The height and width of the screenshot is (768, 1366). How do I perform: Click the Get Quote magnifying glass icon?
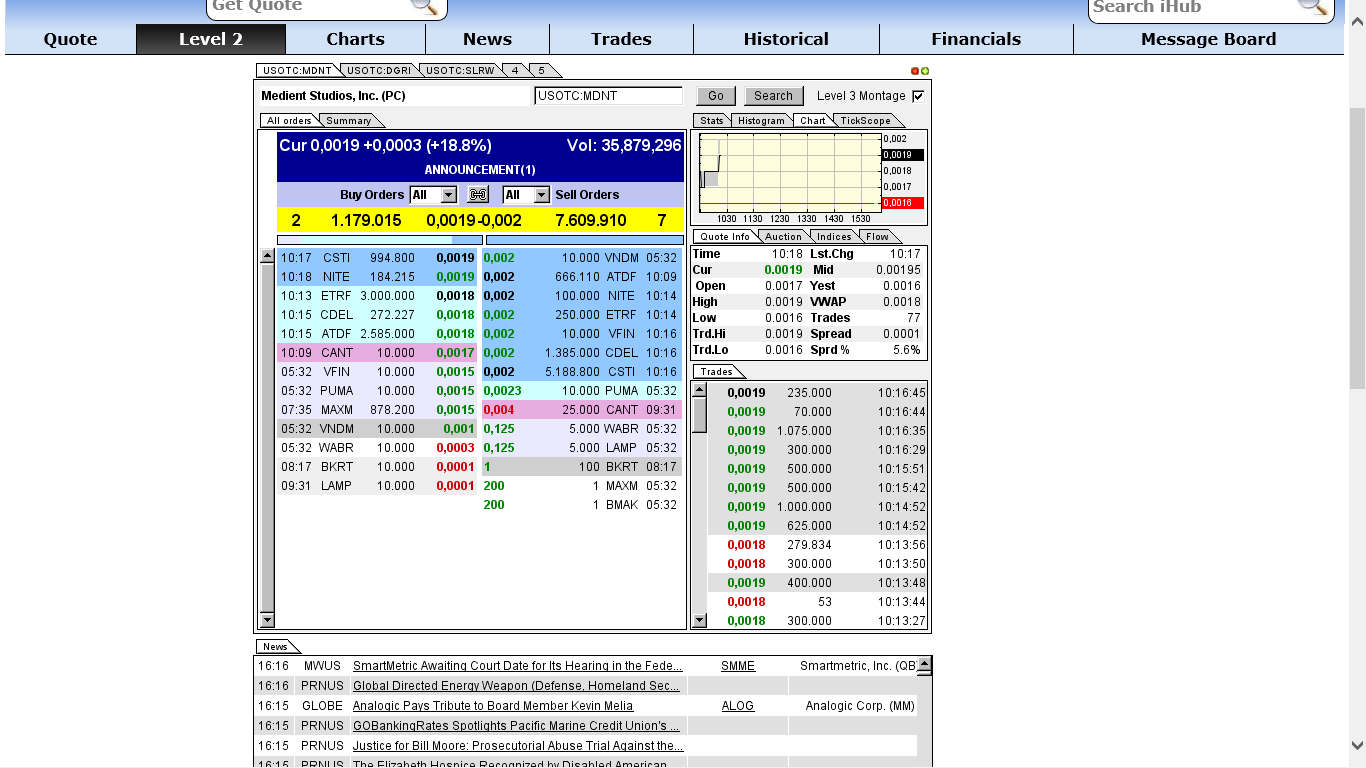pos(424,6)
